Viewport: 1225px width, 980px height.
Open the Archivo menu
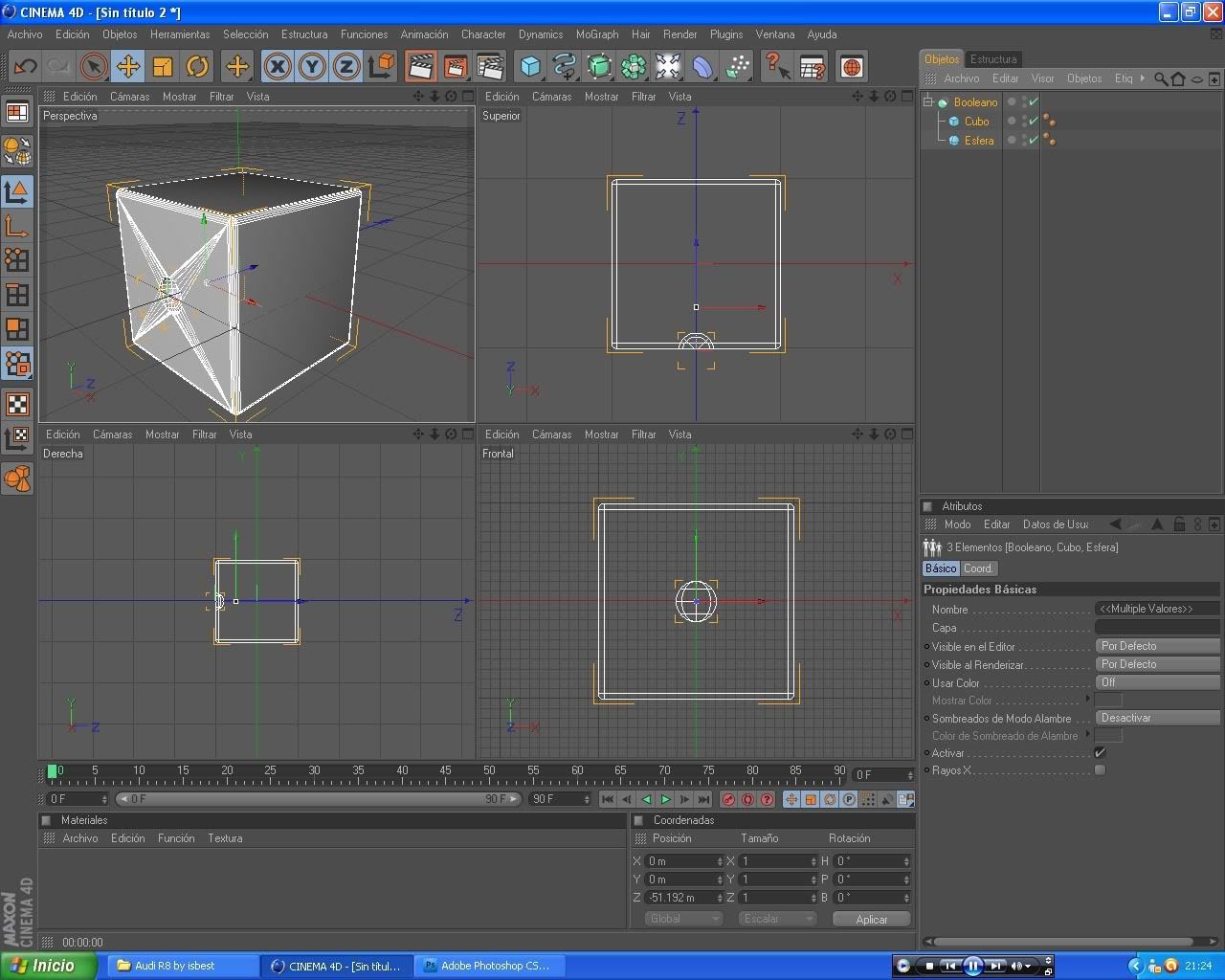tap(25, 33)
